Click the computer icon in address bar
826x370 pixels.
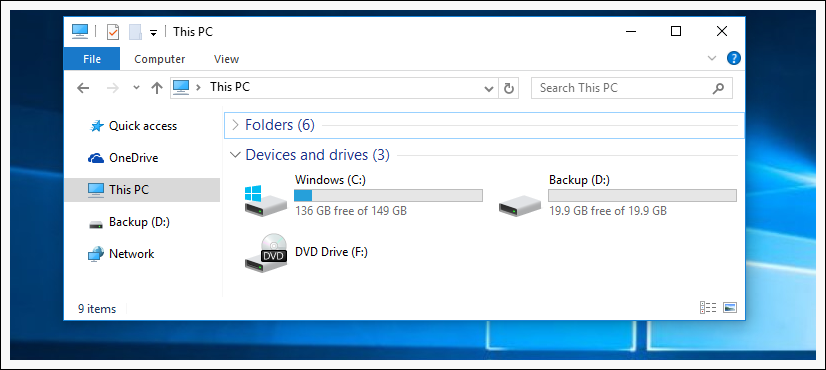(181, 87)
